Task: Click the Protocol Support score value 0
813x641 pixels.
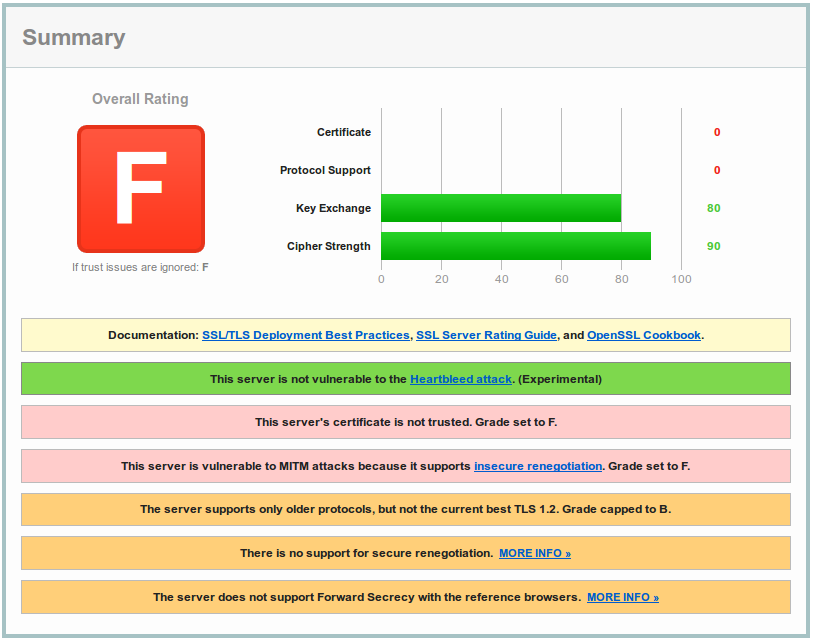Action: coord(717,170)
